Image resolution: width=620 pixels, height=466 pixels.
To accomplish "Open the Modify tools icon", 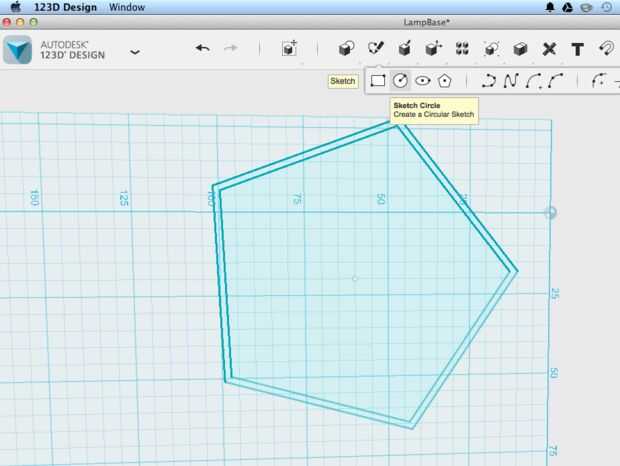I will click(x=433, y=49).
